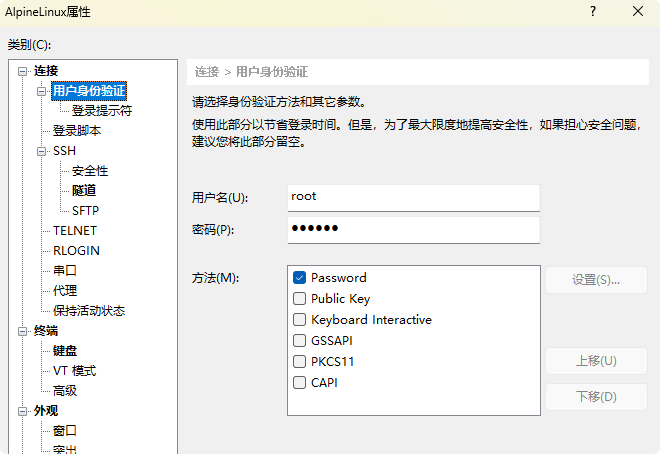The image size is (660, 454).
Task: Click the 设置(S)... button
Action: 596,280
